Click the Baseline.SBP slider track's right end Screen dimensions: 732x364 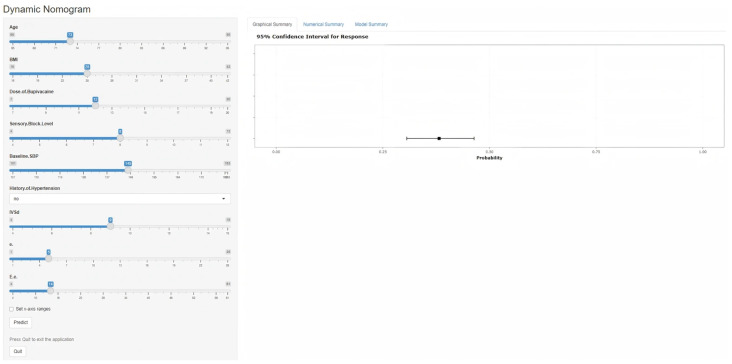[x=228, y=170]
